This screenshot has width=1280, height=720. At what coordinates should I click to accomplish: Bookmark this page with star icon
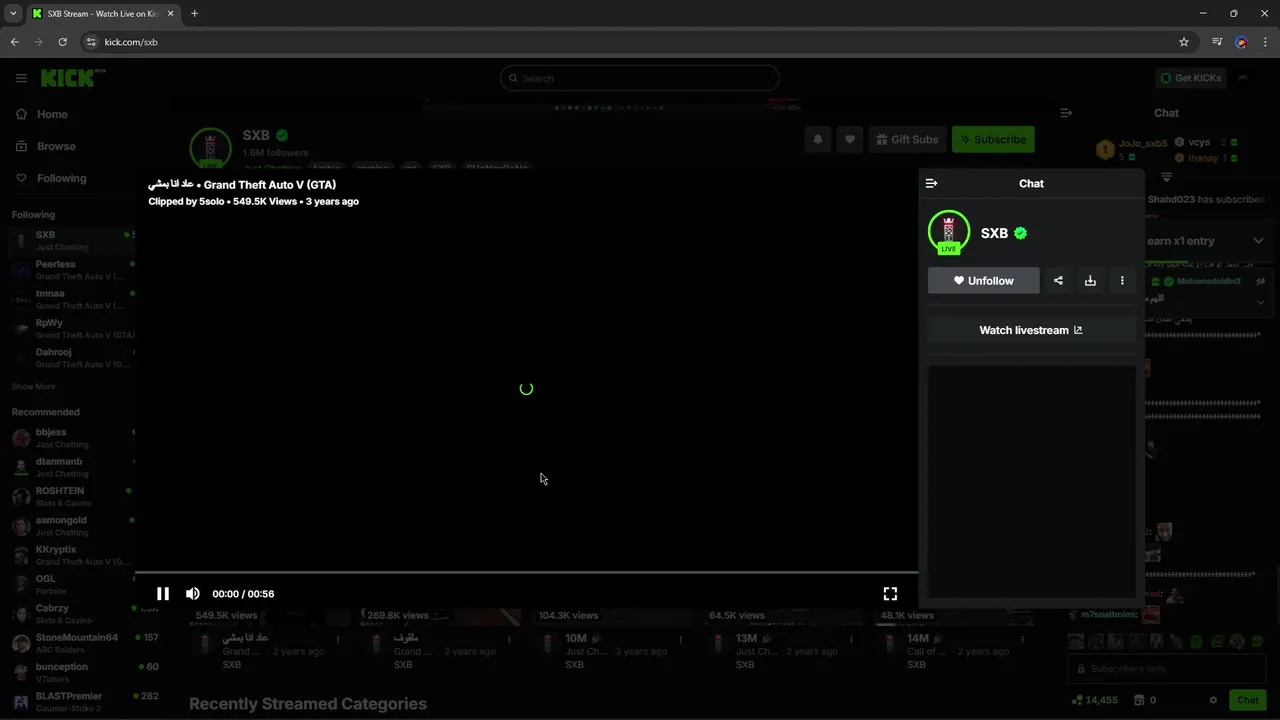1184,42
